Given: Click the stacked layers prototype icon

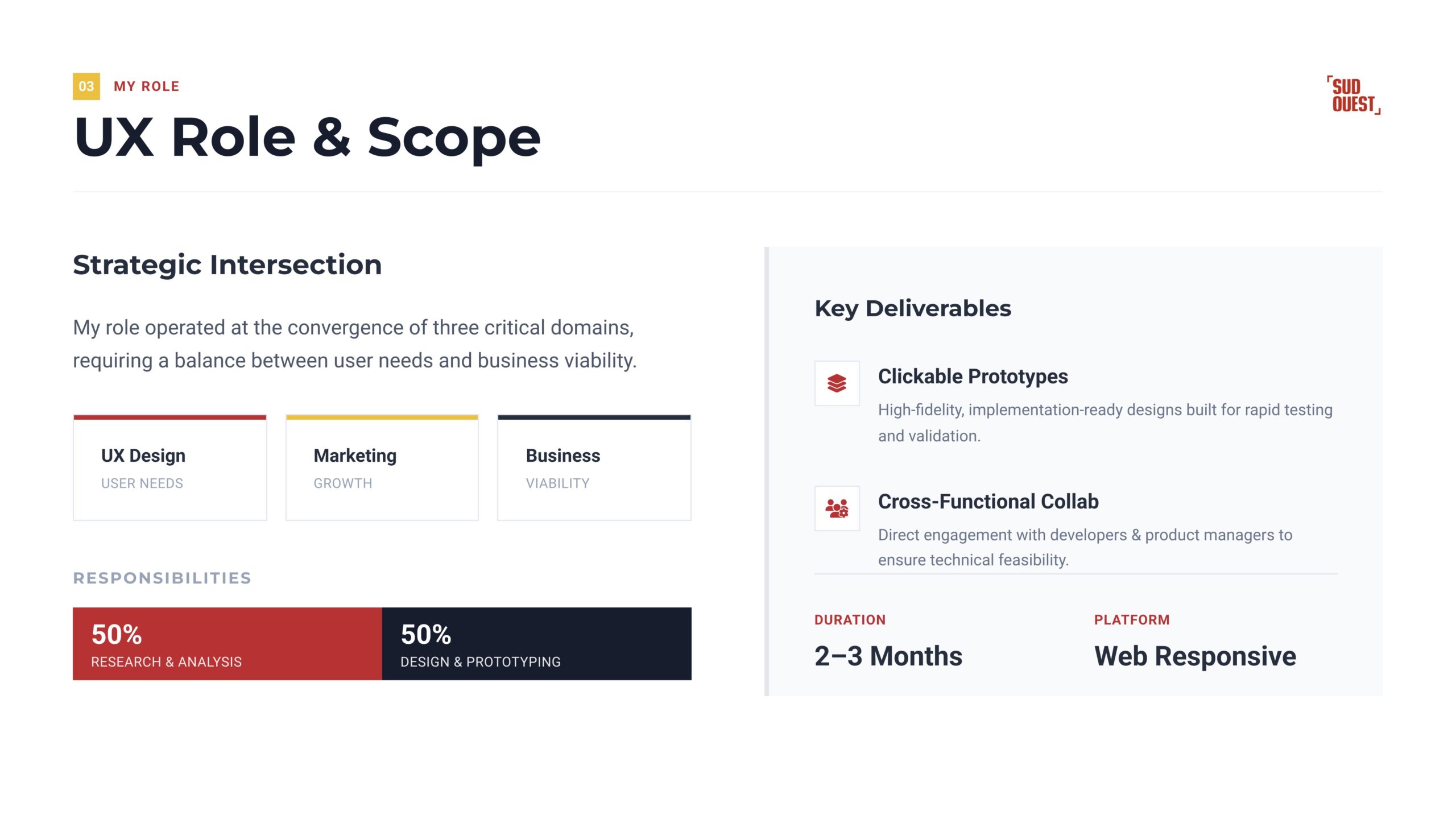Looking at the screenshot, I should (x=837, y=383).
